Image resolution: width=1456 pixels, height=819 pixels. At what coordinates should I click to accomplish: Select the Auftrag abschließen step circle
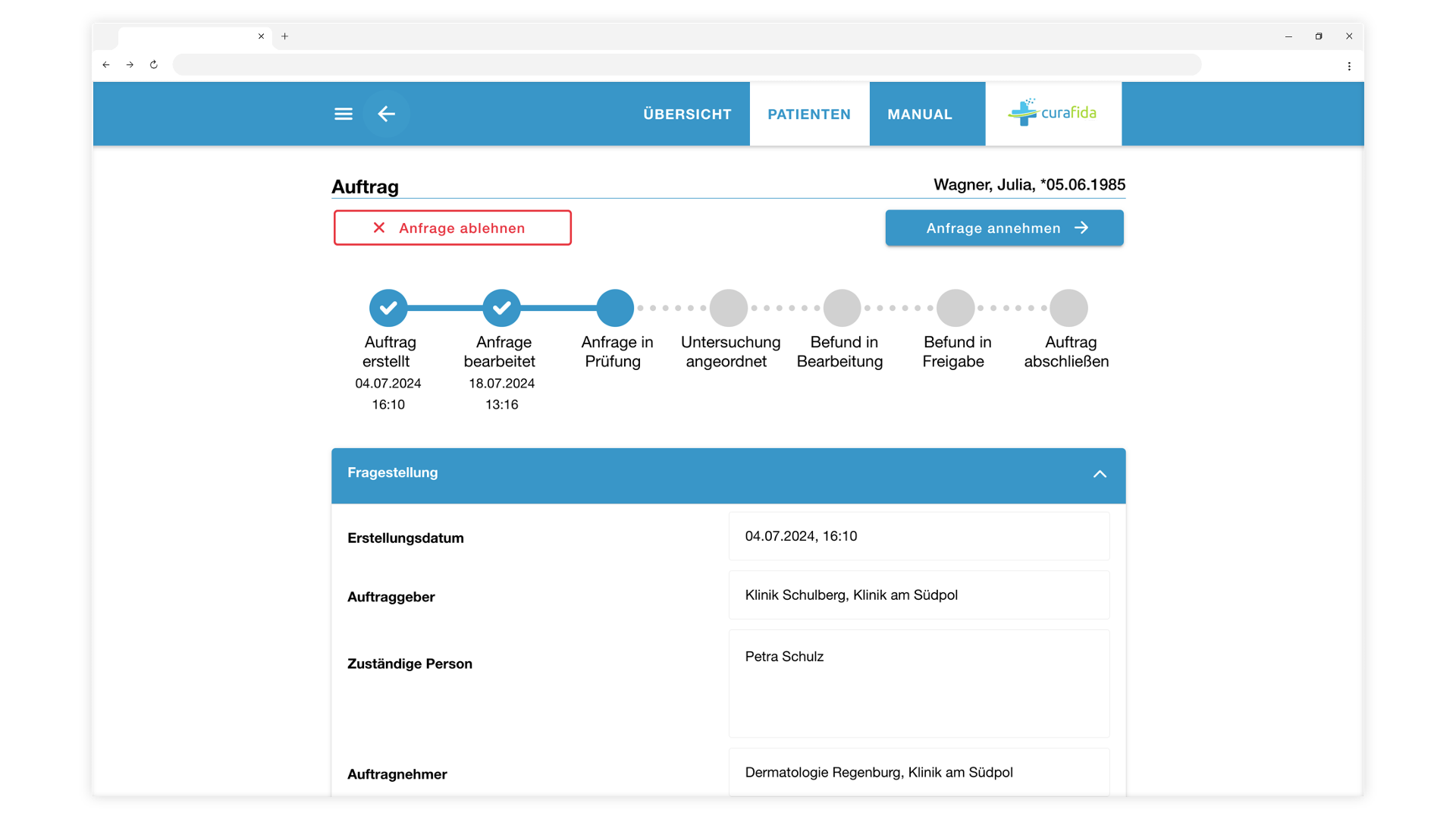[1068, 308]
